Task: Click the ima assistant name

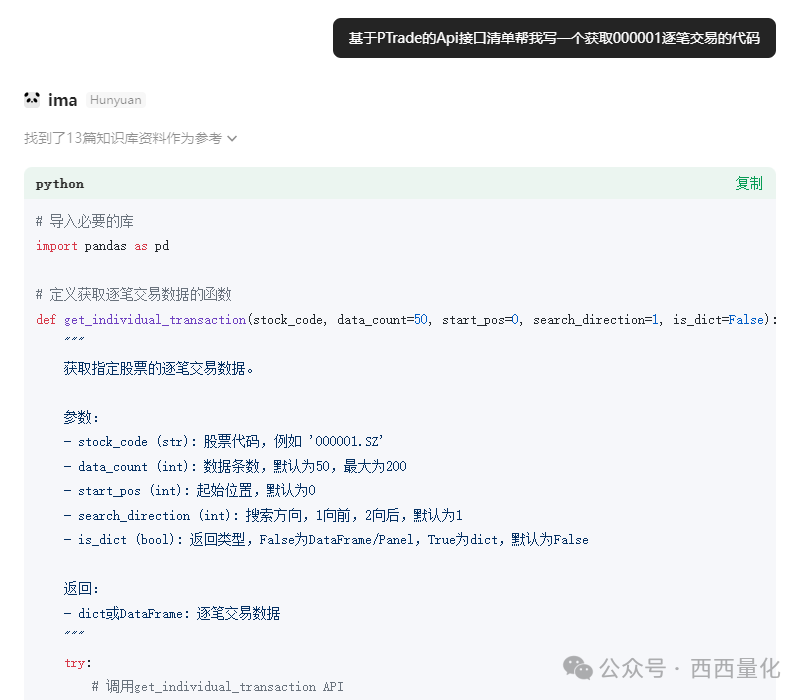Action: point(63,100)
